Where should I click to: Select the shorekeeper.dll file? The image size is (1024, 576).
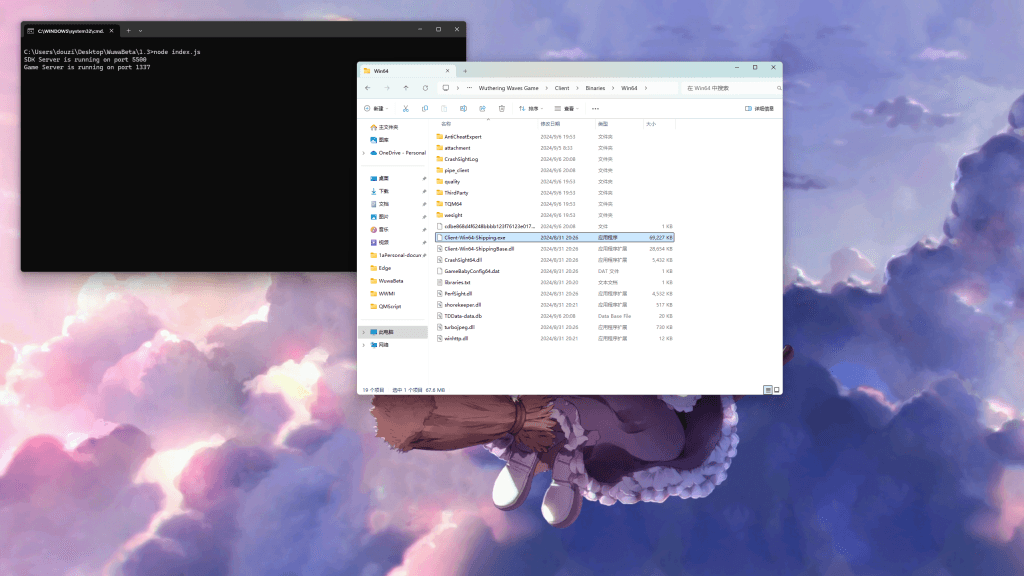pos(463,305)
